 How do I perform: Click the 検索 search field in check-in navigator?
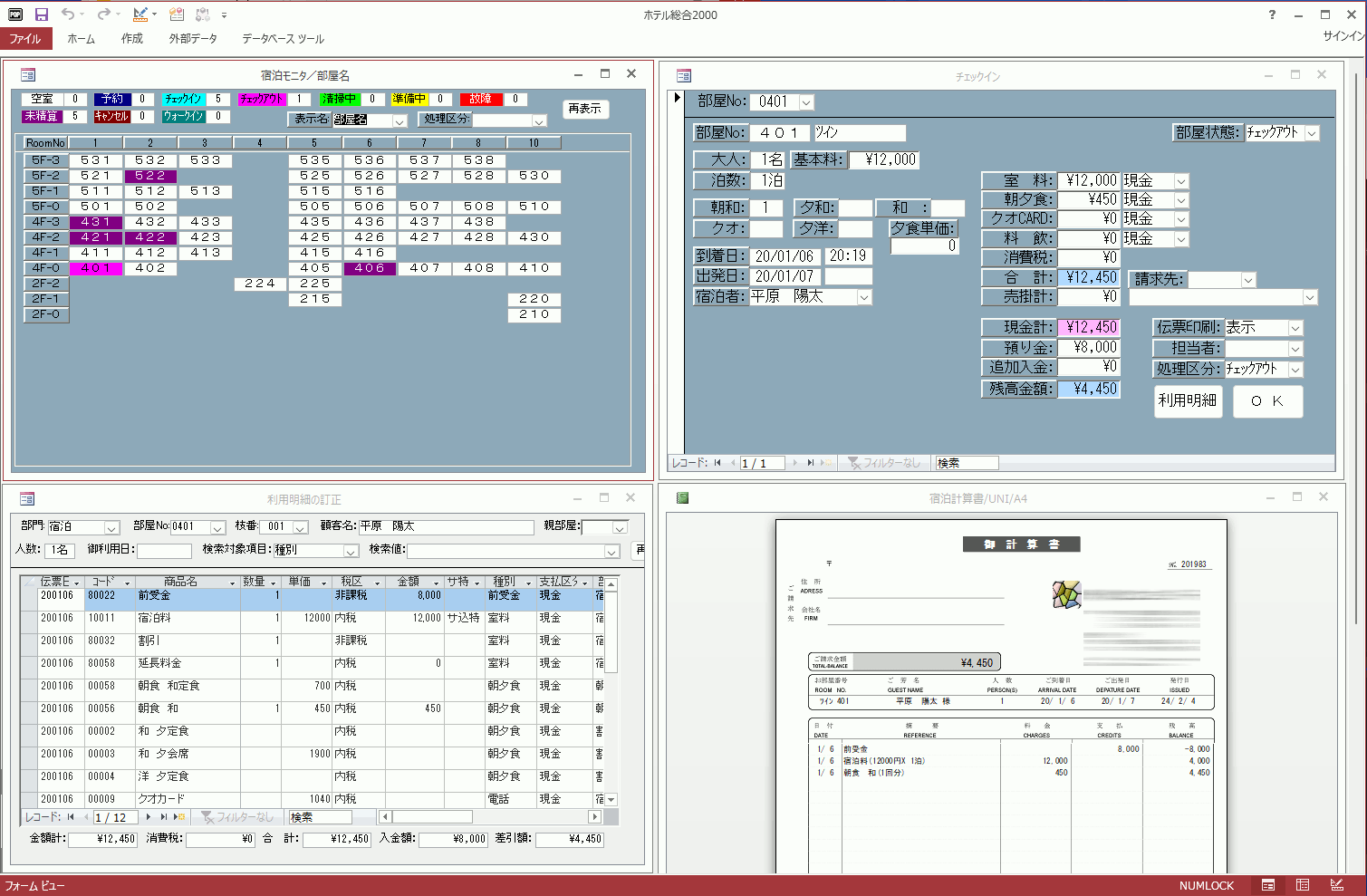pyautogui.click(x=967, y=463)
